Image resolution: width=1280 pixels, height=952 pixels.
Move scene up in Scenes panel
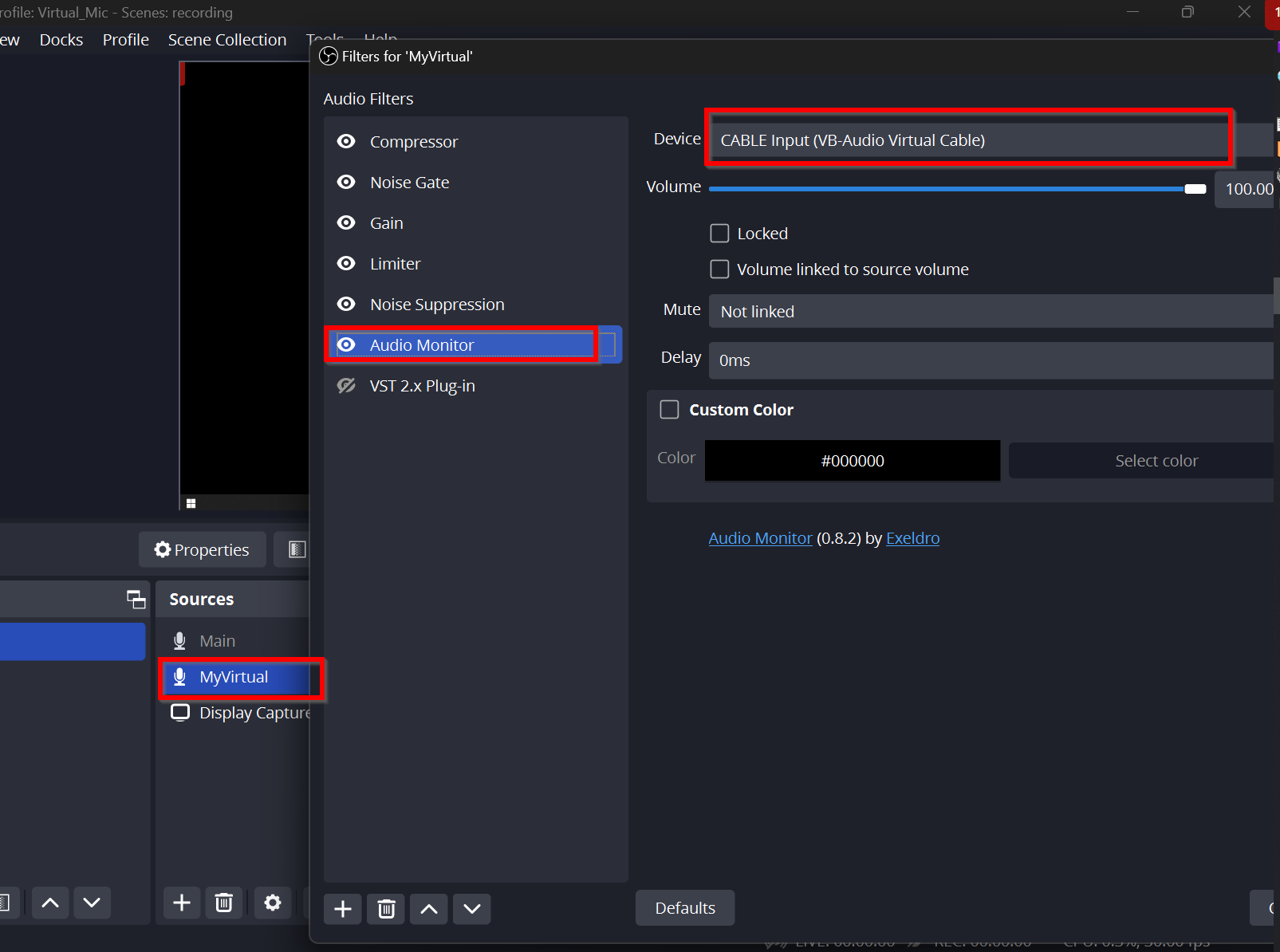coord(50,903)
